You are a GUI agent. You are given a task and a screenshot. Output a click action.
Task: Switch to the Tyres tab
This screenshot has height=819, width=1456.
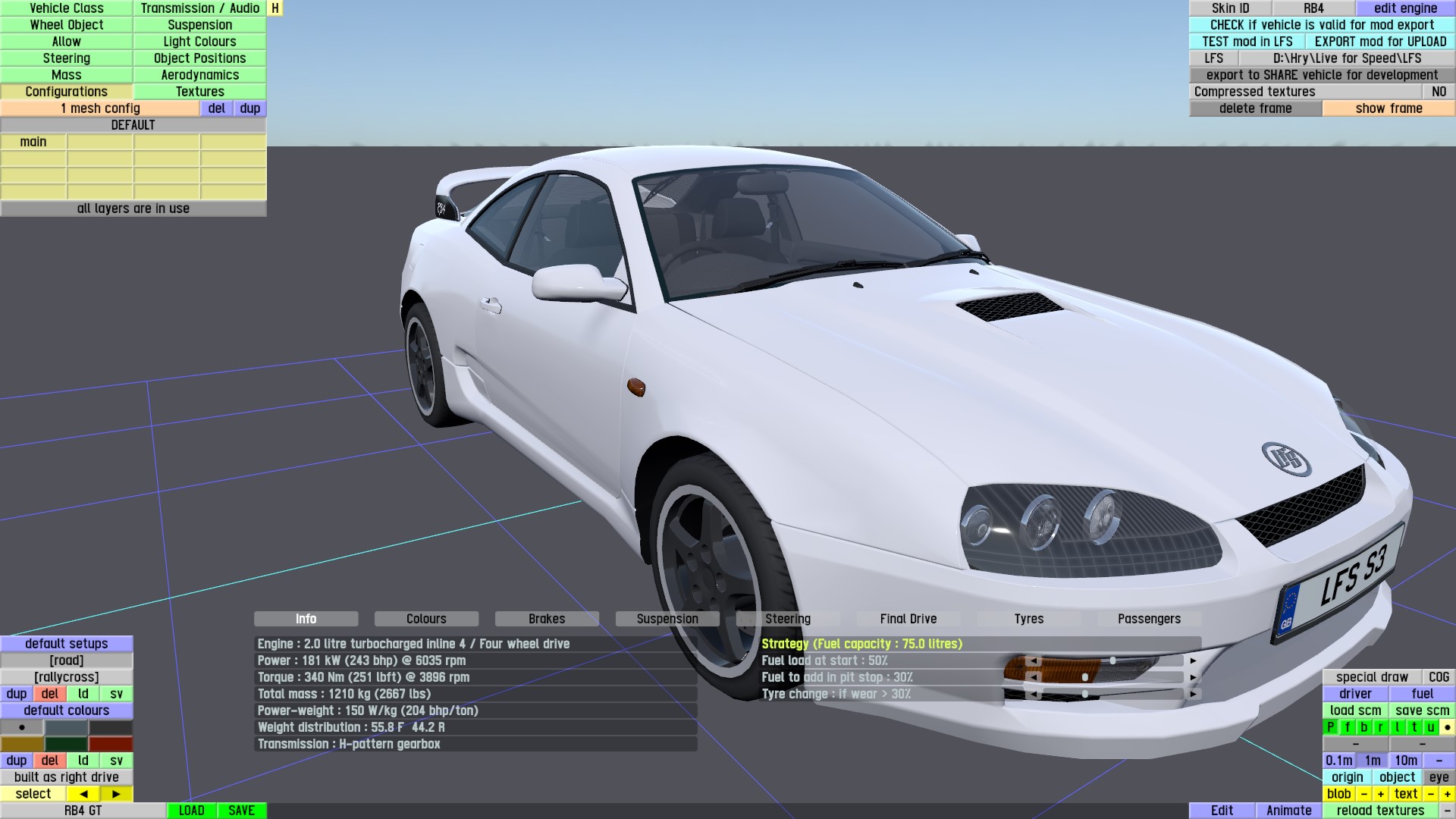pyautogui.click(x=1028, y=619)
